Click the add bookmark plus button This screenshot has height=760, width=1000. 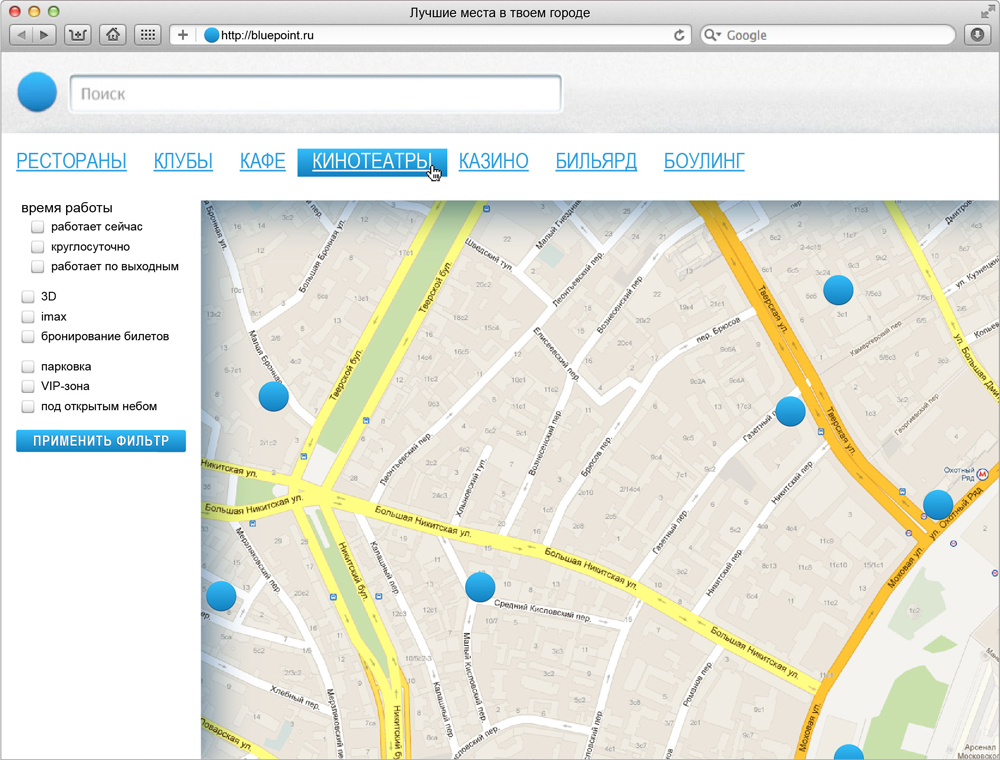point(182,35)
